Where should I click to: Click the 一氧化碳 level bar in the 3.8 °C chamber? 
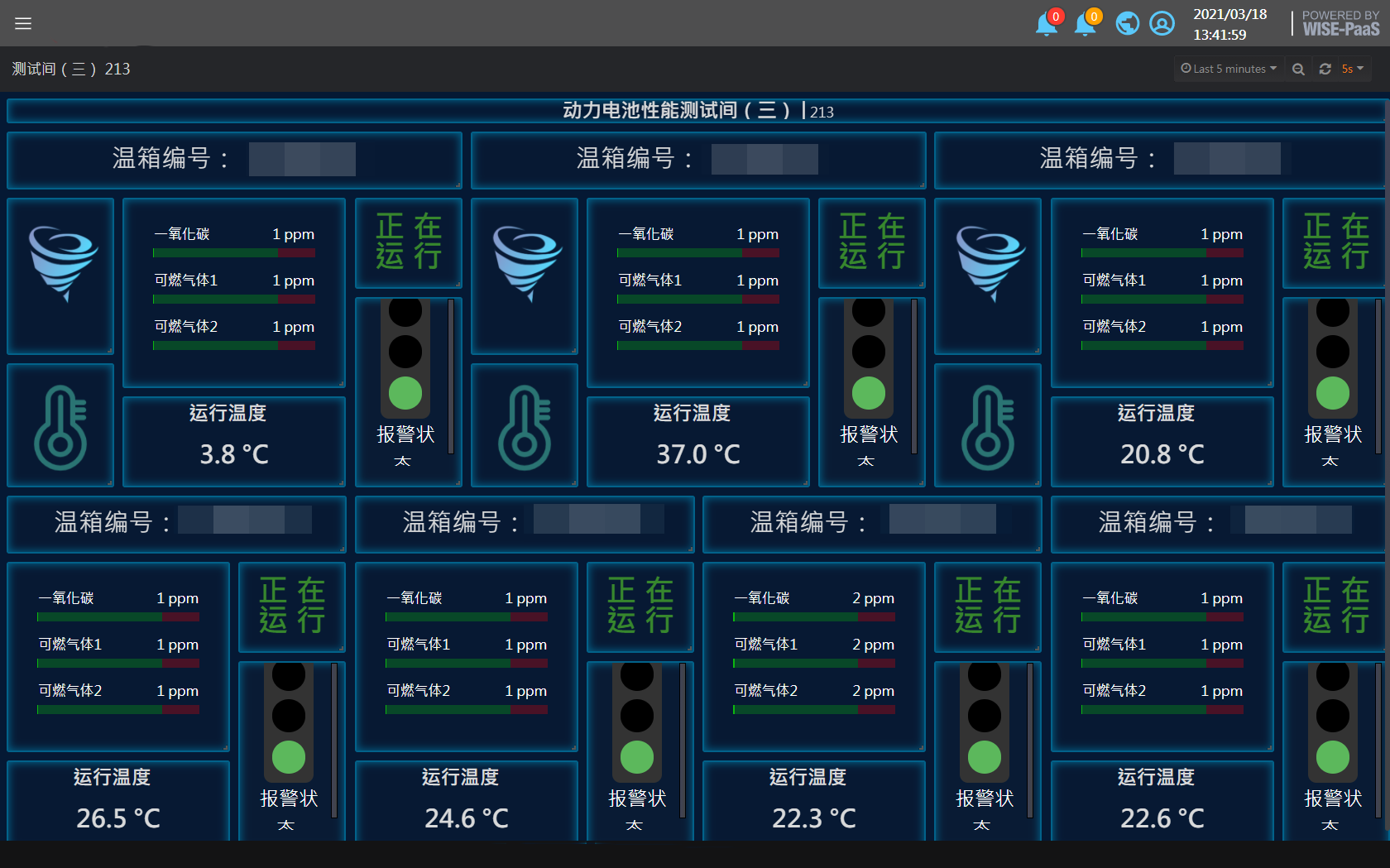tap(234, 253)
